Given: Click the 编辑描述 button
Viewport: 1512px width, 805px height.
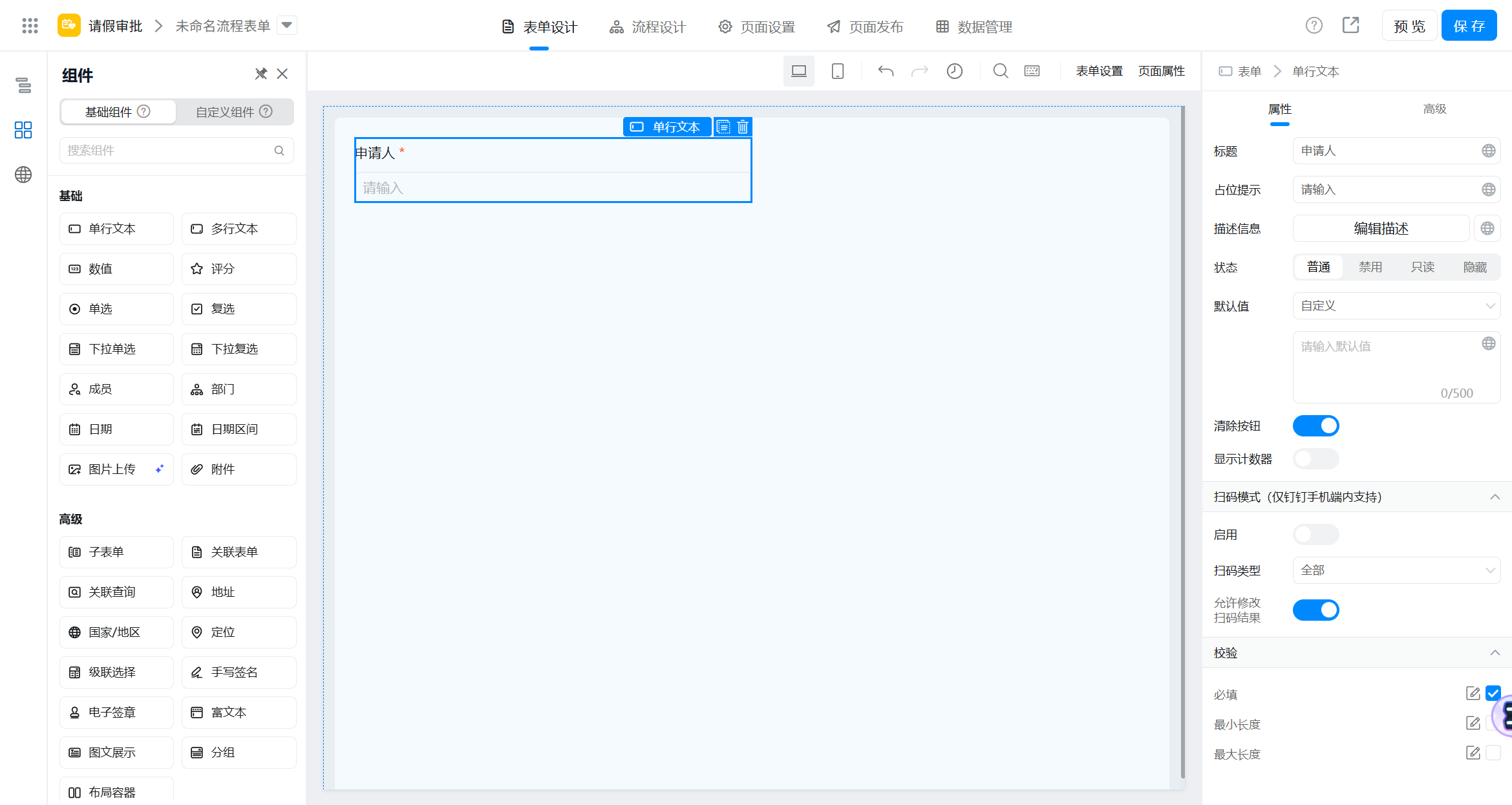Looking at the screenshot, I should coord(1381,228).
